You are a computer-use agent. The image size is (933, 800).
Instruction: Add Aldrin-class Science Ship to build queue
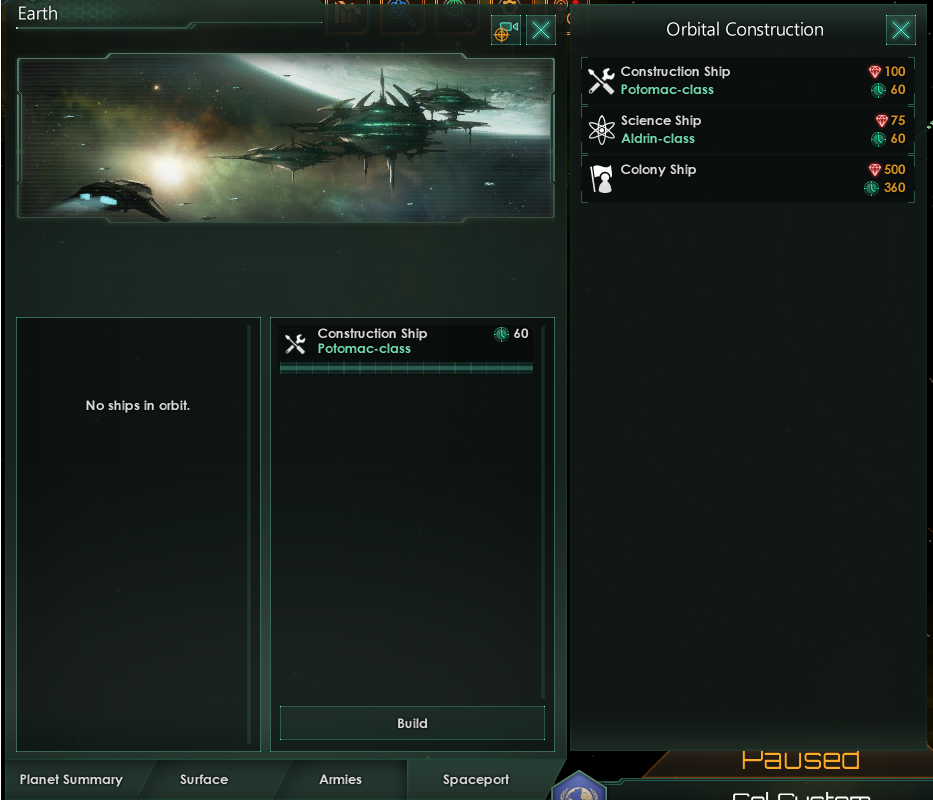[x=747, y=130]
